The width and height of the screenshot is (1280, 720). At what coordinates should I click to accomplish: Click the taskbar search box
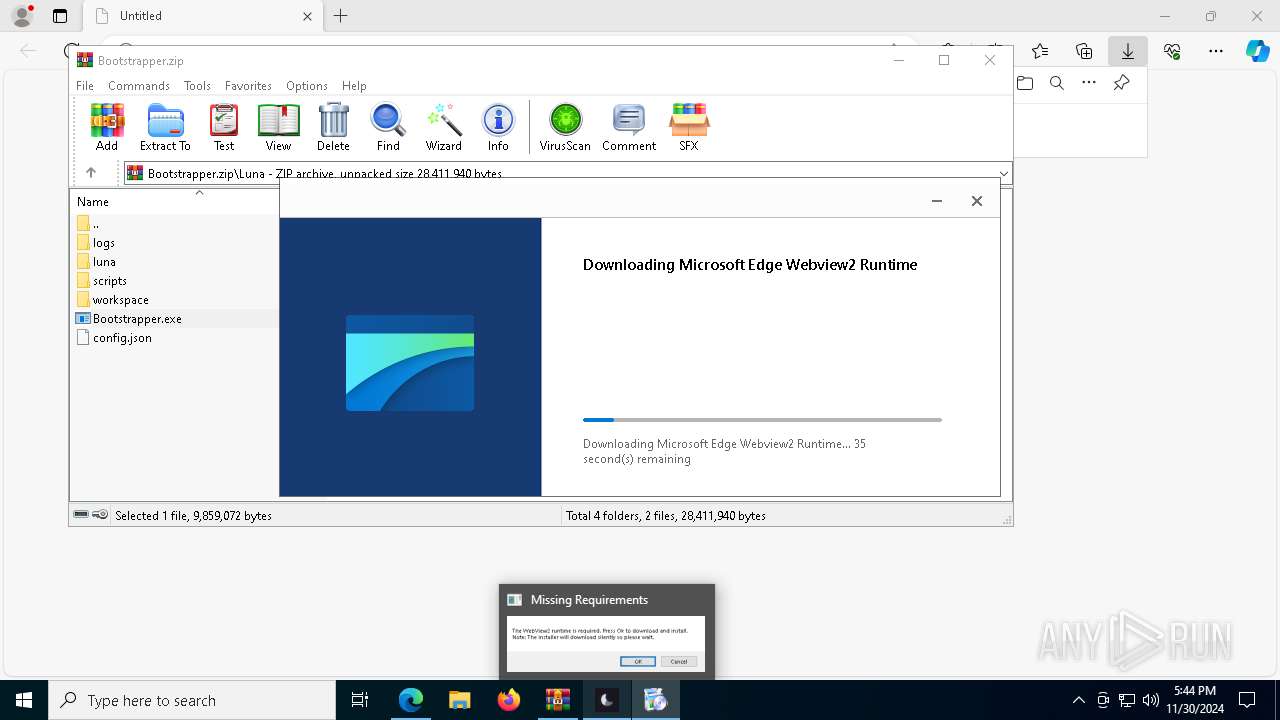192,700
